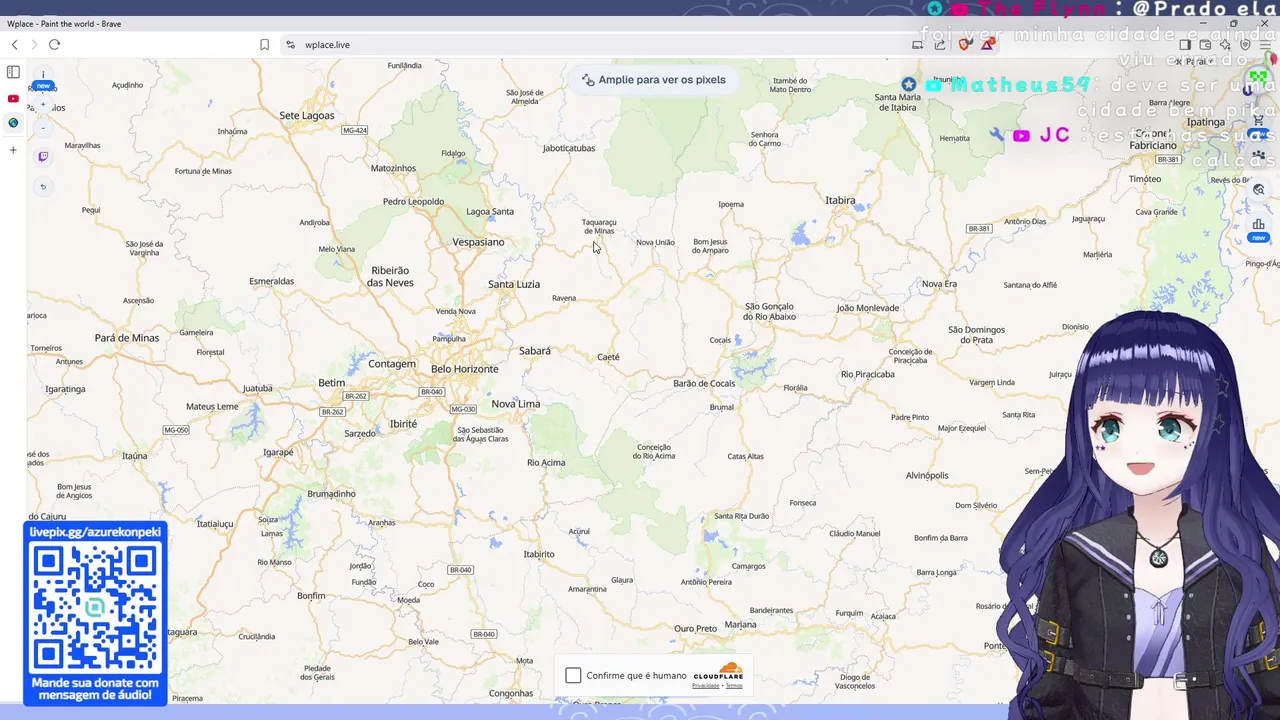This screenshot has height=720, width=1280.
Task: Open the Twitch icon on the map
Action: (43, 157)
